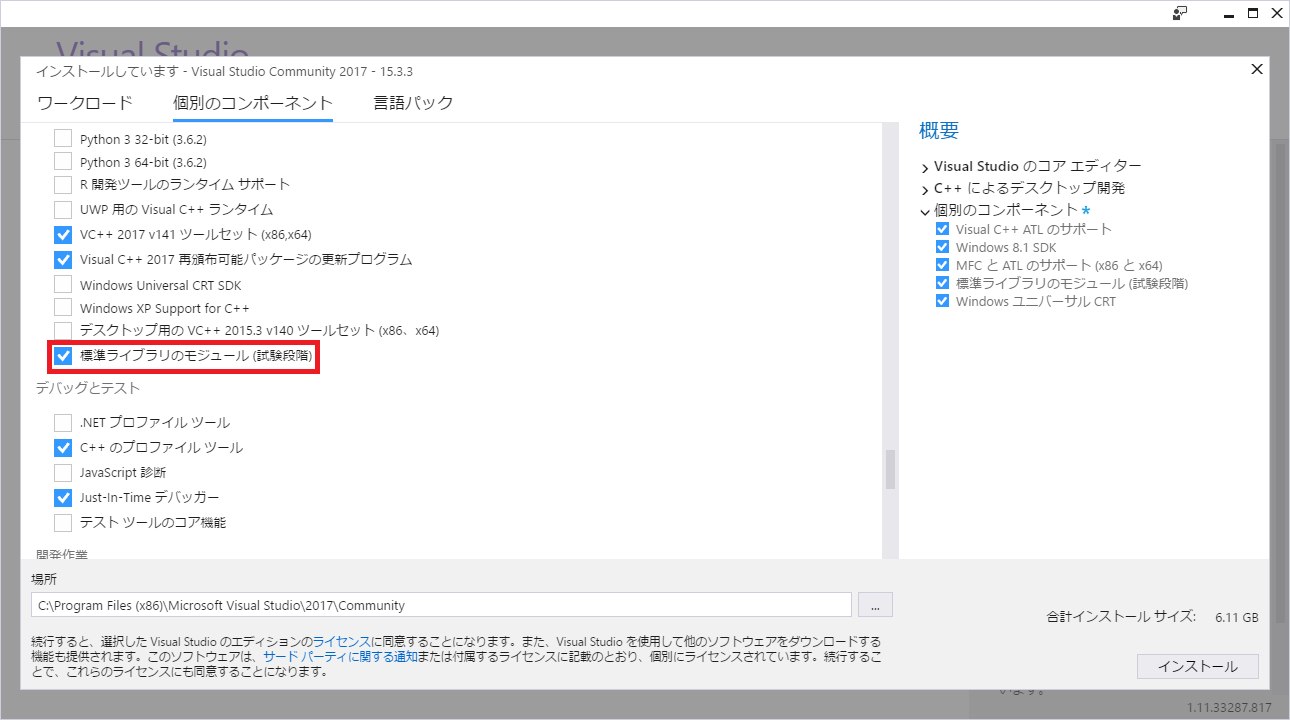The image size is (1290, 720).
Task: Check Windows XP Support for C++
Action: tap(63, 309)
